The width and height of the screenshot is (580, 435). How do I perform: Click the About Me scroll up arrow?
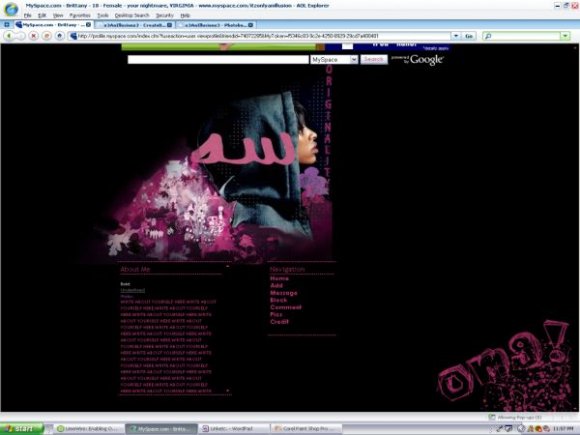click(228, 266)
